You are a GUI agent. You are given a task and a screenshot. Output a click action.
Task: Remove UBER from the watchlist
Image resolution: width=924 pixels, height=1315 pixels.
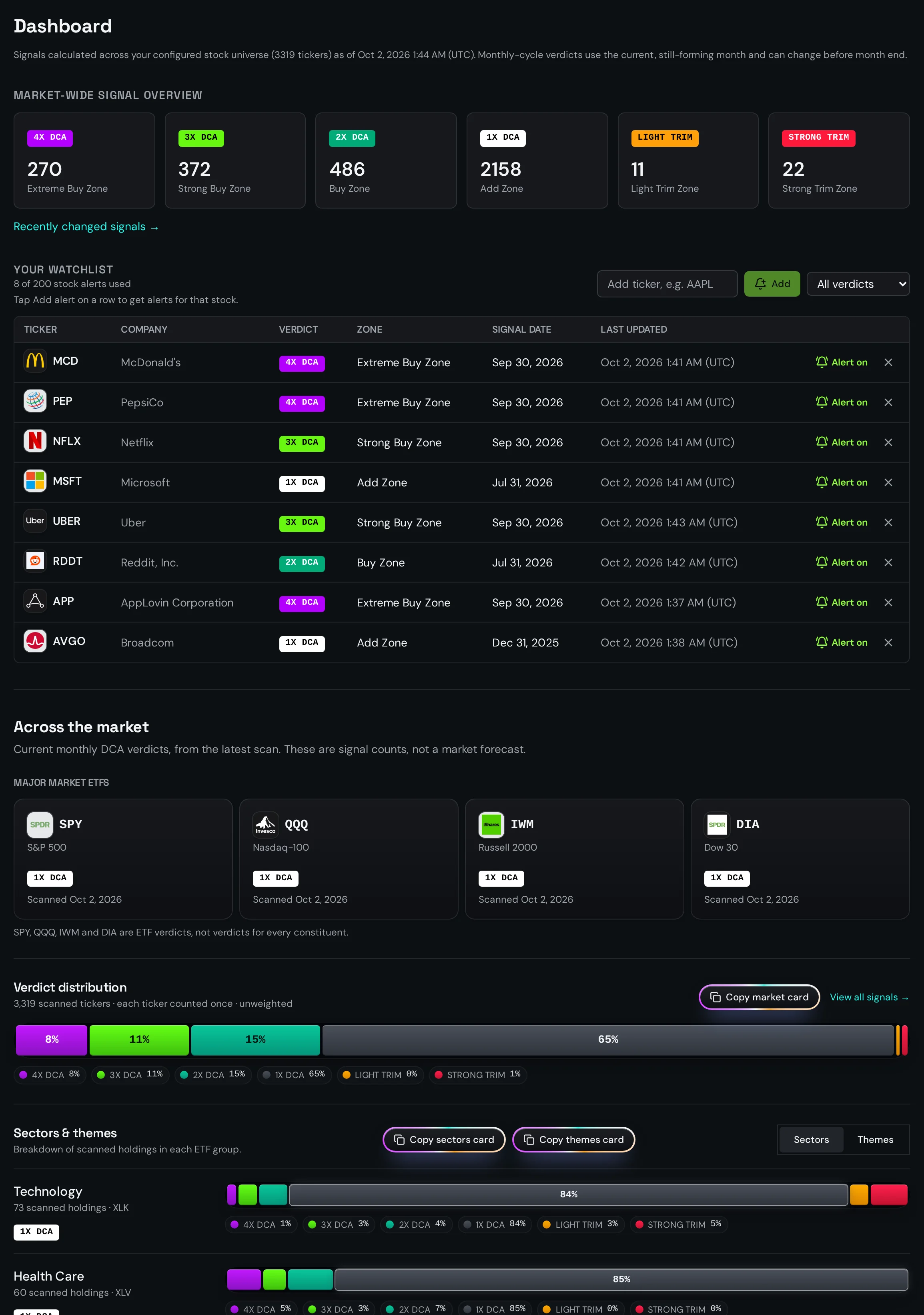pos(888,523)
